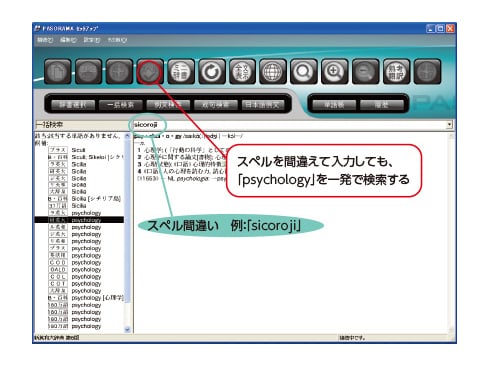490x368 pixels.
Task: Click the 履歴 history button
Action: click(x=382, y=105)
